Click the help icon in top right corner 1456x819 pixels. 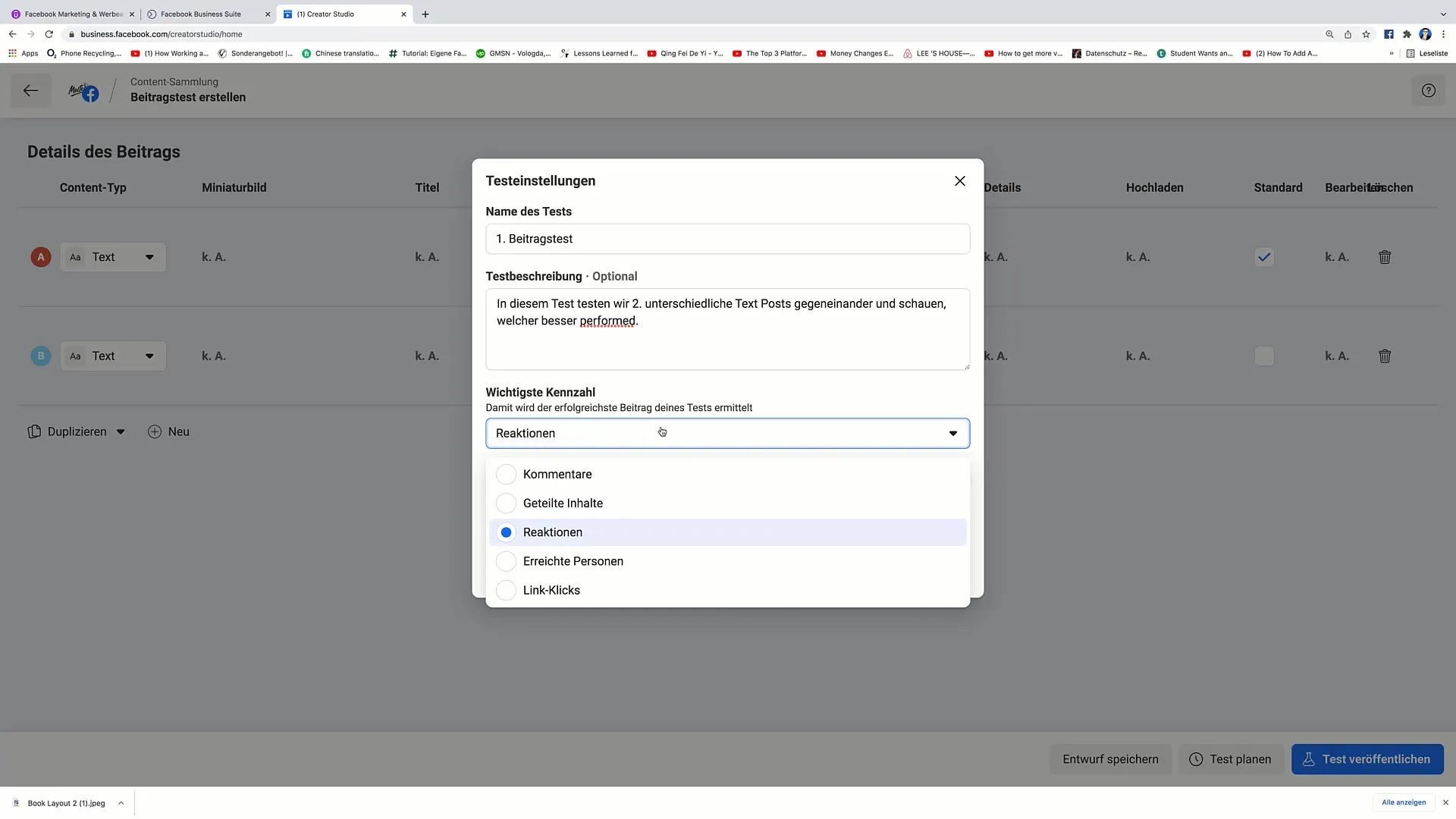point(1429,90)
